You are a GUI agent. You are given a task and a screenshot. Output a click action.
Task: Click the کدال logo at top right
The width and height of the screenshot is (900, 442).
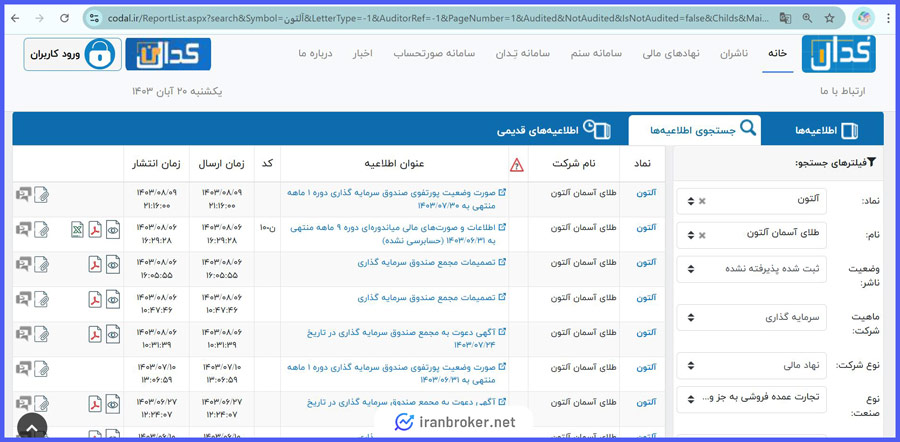pos(839,54)
